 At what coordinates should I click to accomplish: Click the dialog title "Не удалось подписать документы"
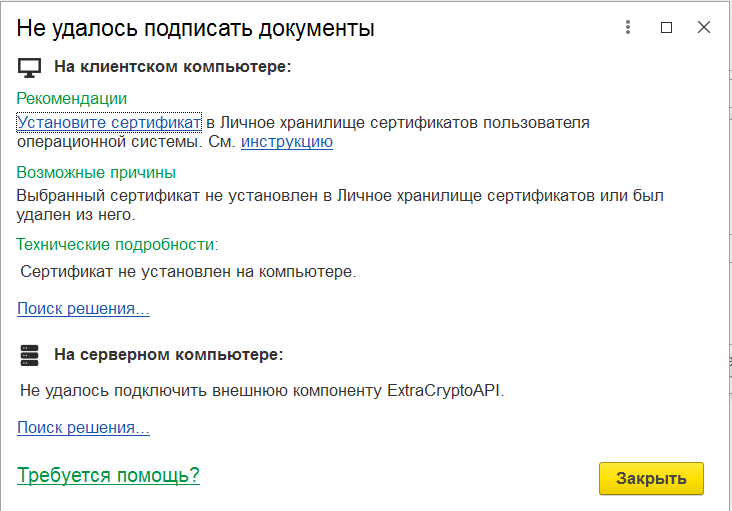click(x=195, y=29)
